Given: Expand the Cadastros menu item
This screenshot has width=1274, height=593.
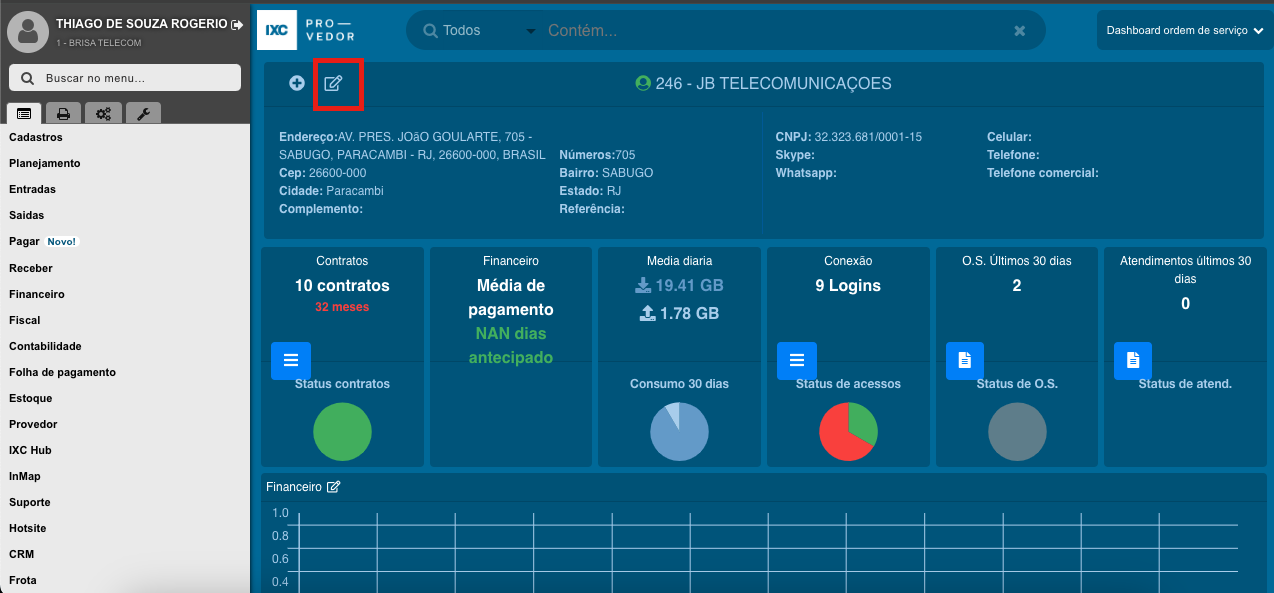Looking at the screenshot, I should click(36, 137).
